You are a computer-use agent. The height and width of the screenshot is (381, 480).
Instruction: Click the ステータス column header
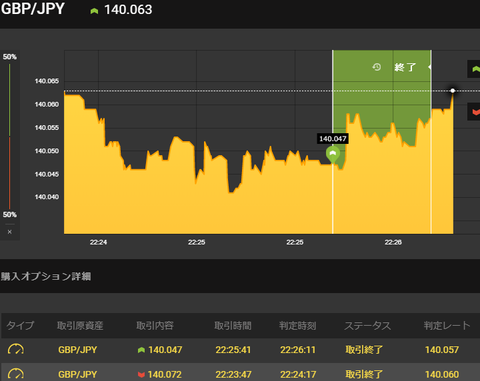tap(367, 325)
